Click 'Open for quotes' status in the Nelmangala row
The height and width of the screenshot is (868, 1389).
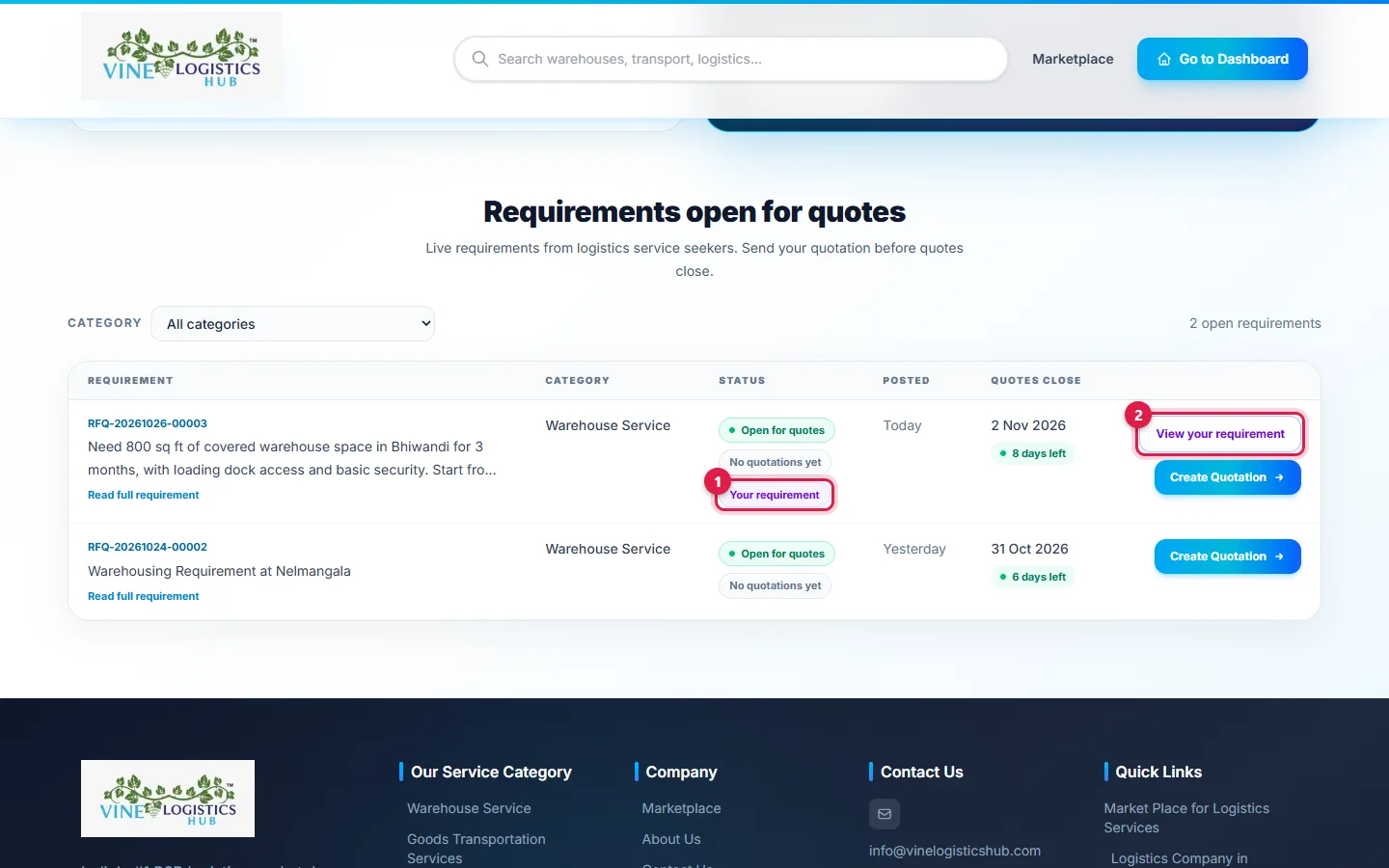[776, 554]
